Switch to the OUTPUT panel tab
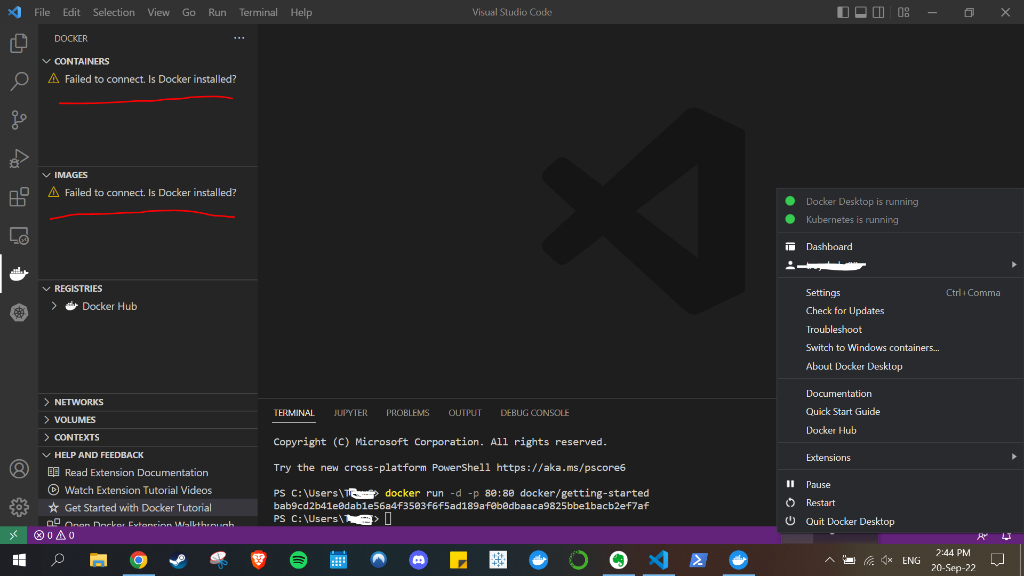Viewport: 1024px width, 576px height. click(x=464, y=413)
